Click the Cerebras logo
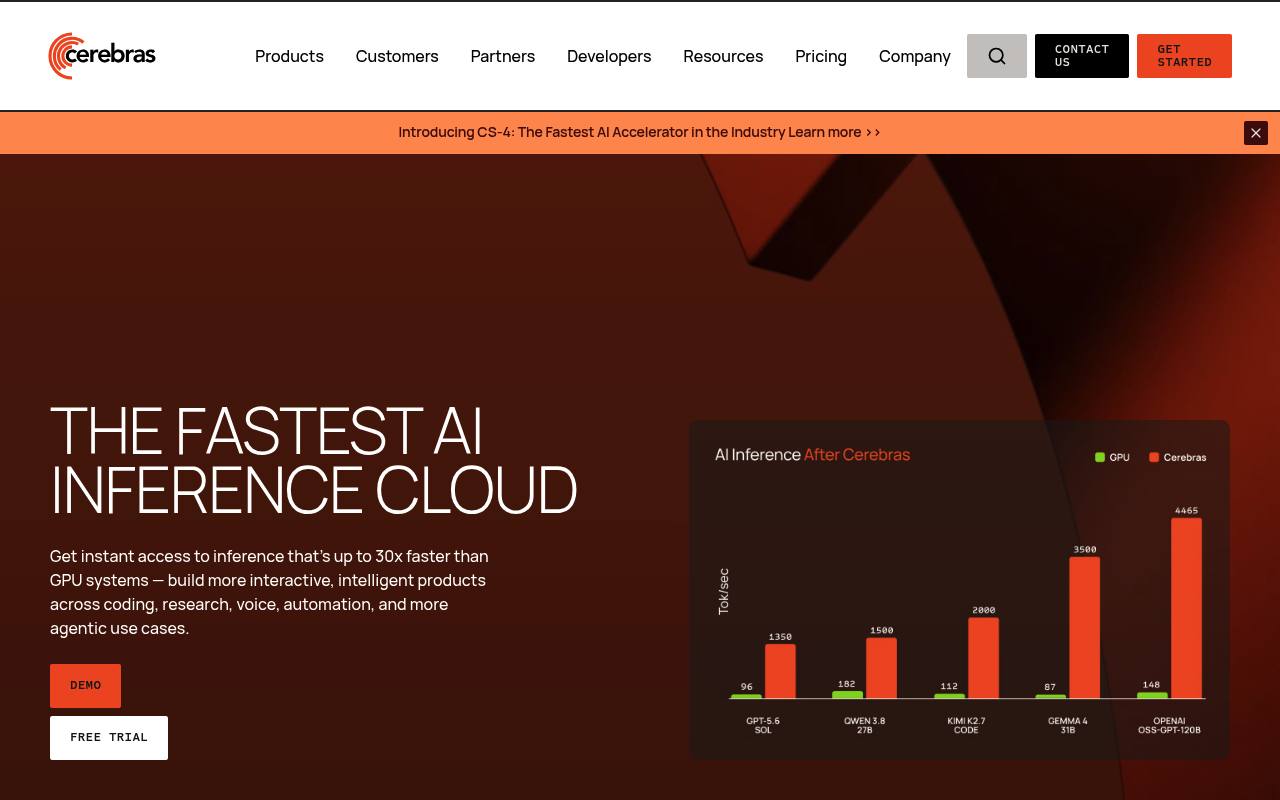Image resolution: width=1280 pixels, height=800 pixels. pos(102,56)
